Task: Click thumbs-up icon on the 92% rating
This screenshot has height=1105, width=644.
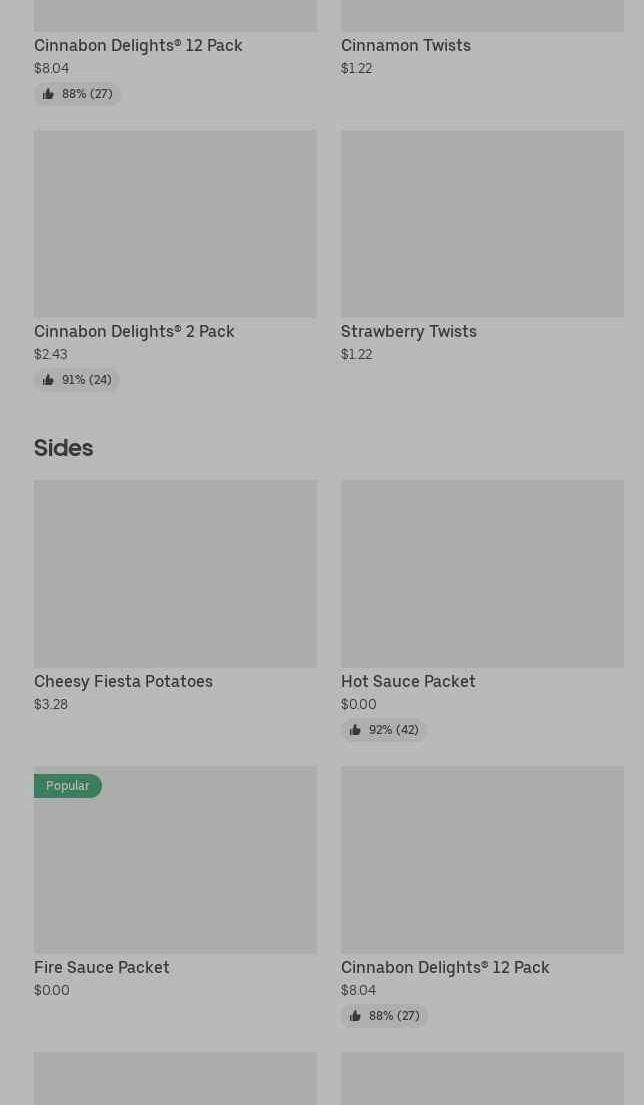Action: point(355,730)
